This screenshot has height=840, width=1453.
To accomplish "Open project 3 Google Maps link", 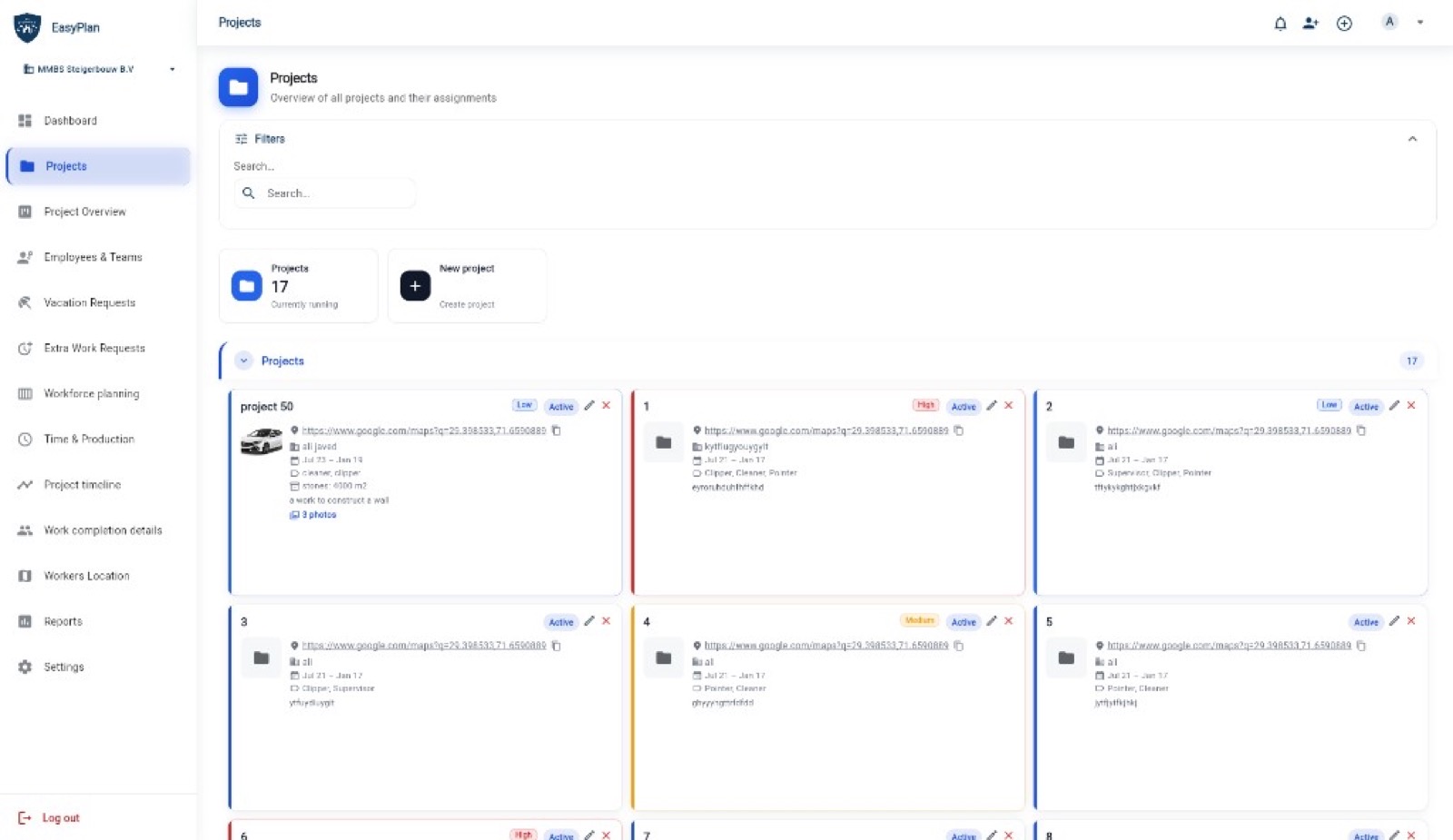I will (x=424, y=646).
